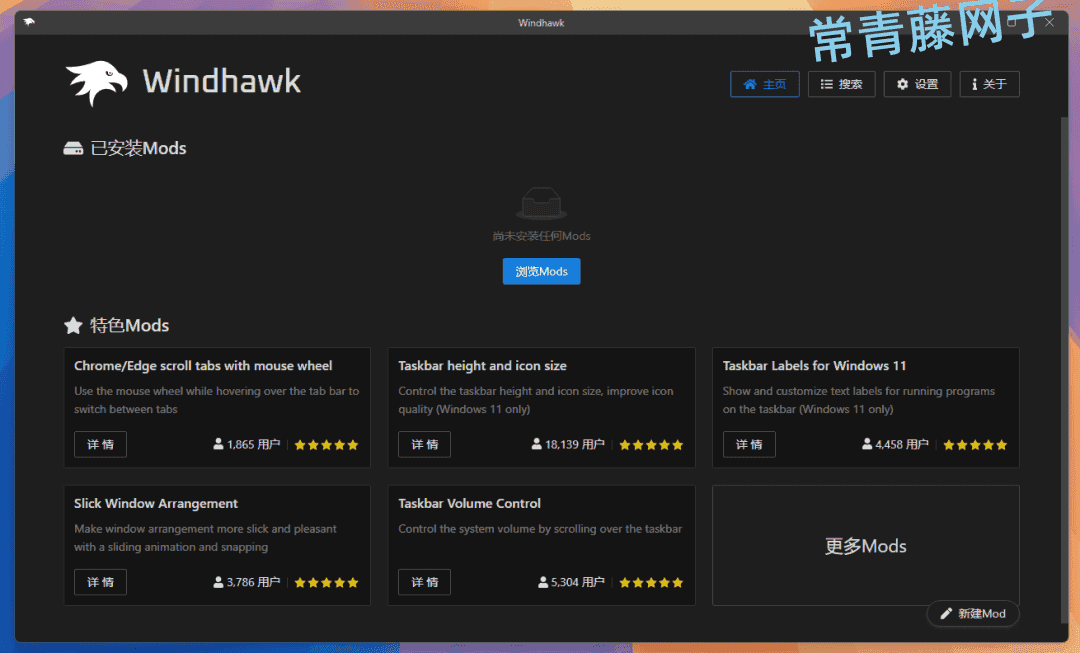Click star rating of Slick Window Arrangement
Screen dimensions: 1080x653
pos(326,583)
